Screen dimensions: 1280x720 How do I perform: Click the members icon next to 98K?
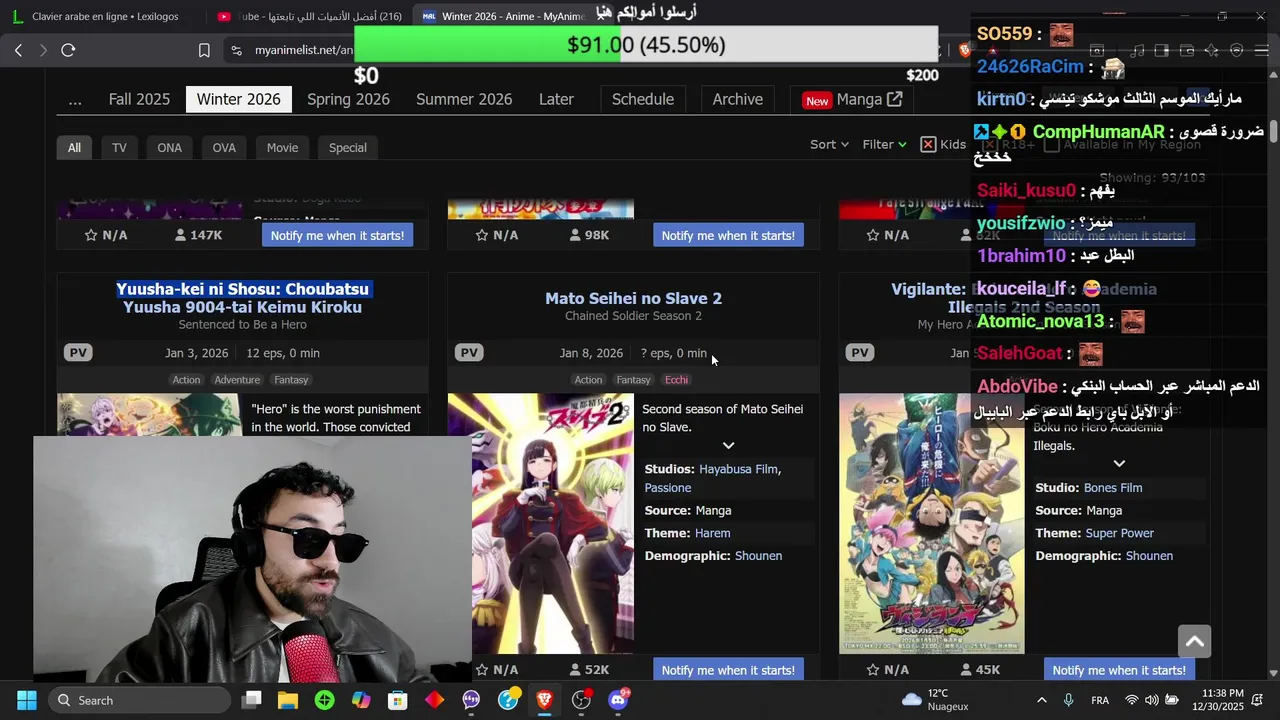click(575, 235)
